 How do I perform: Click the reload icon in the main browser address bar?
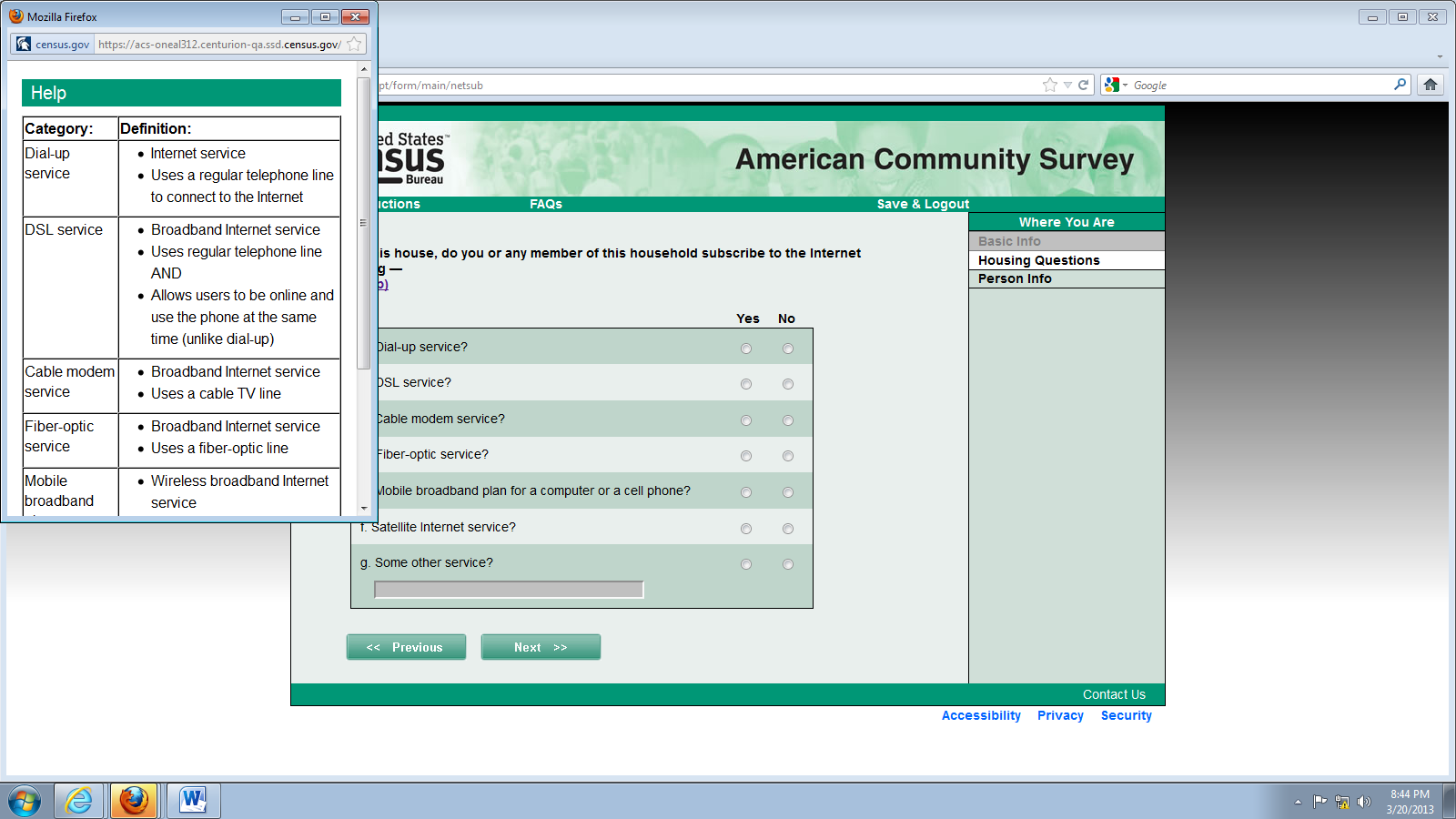[1083, 85]
